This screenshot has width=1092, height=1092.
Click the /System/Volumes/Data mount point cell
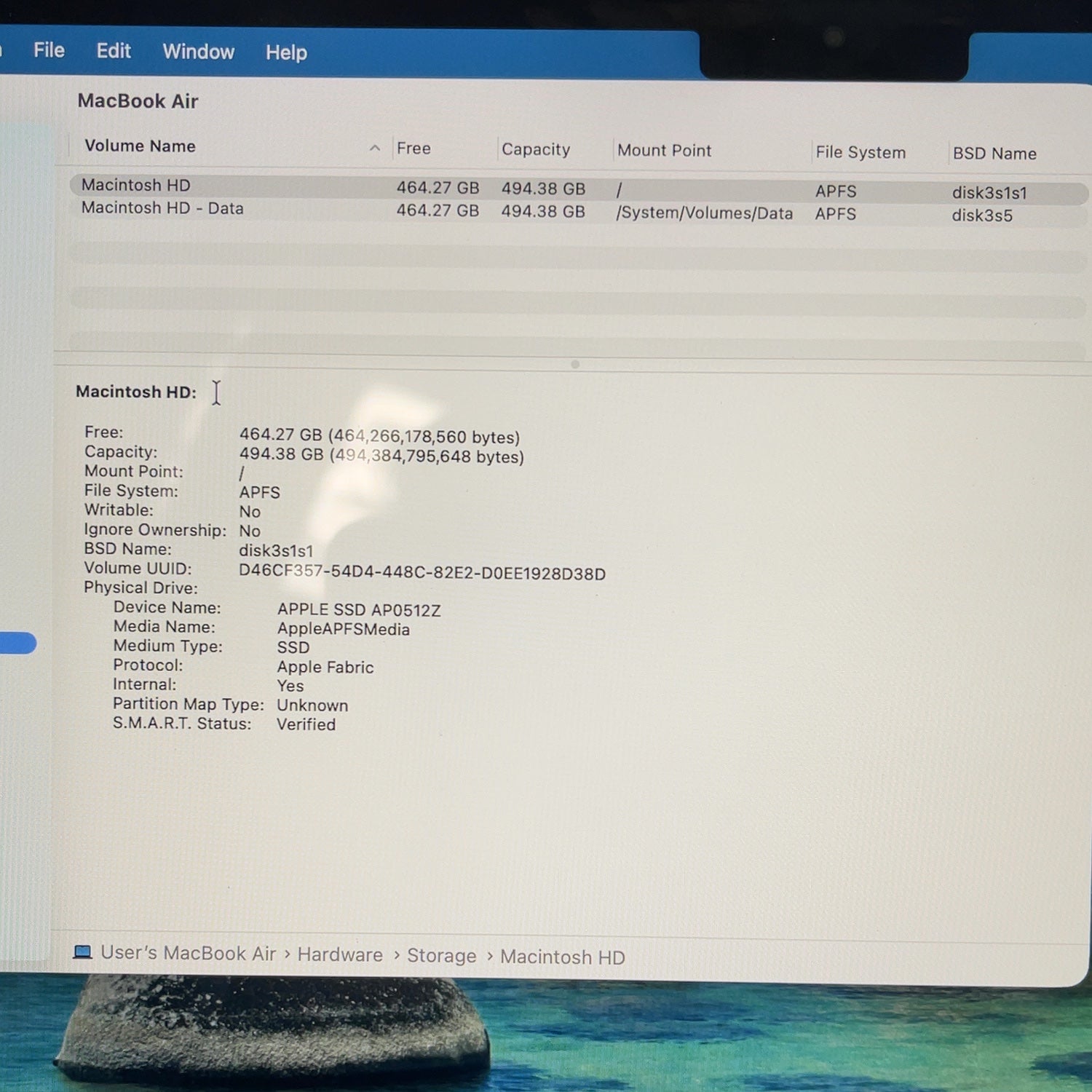tap(704, 213)
